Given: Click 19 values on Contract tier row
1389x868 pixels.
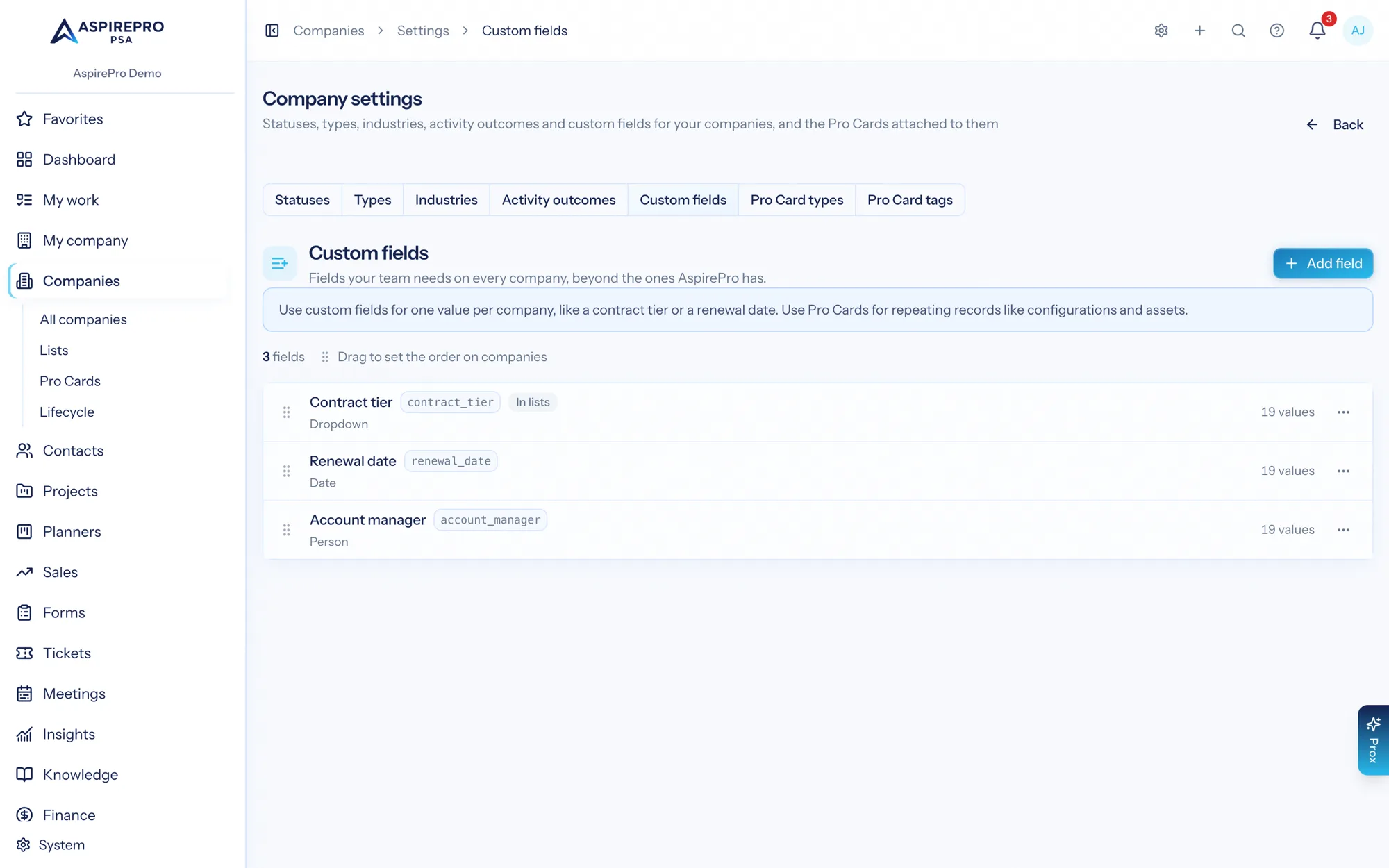Looking at the screenshot, I should [1288, 412].
